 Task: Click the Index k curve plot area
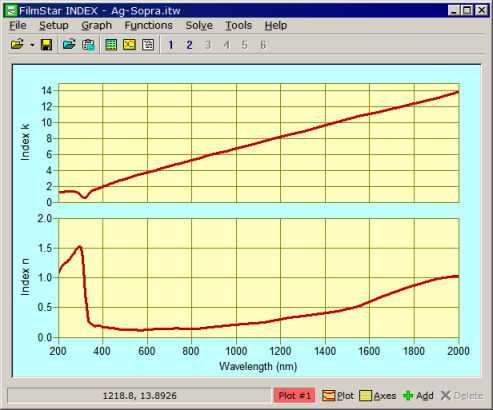259,143
